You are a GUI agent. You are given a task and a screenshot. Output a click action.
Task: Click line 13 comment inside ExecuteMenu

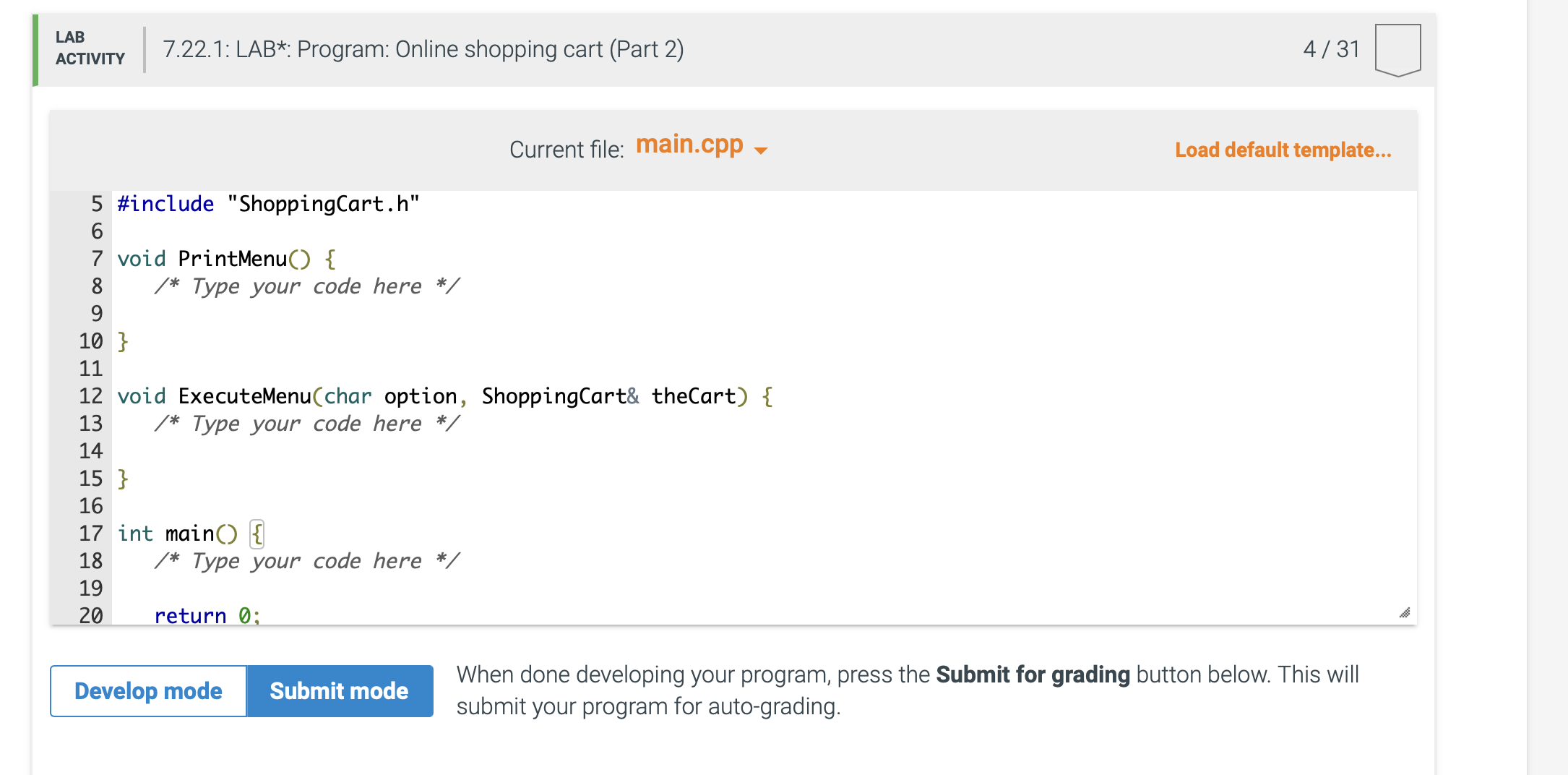pos(306,424)
